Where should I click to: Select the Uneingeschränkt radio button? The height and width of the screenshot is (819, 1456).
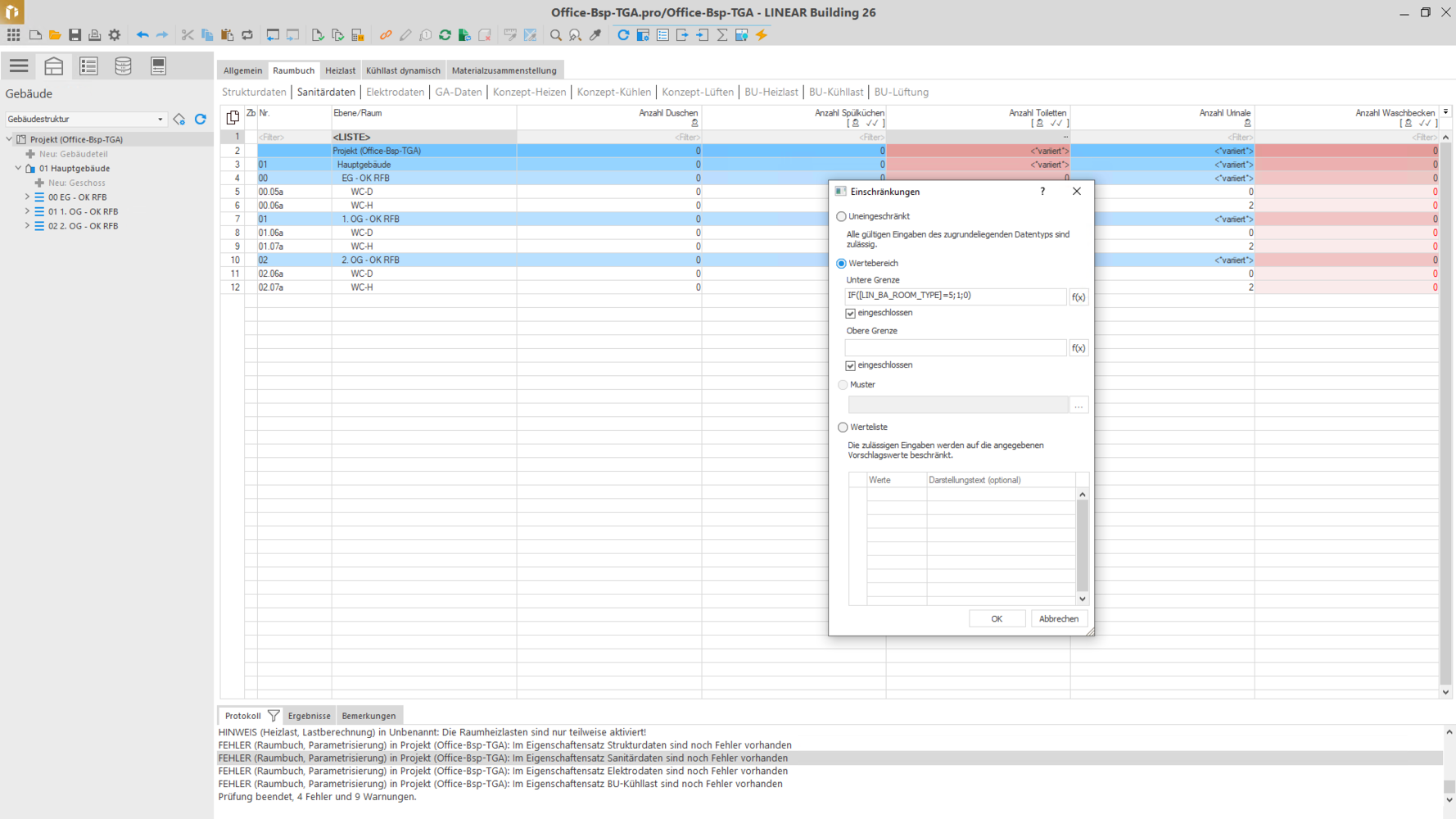841,217
